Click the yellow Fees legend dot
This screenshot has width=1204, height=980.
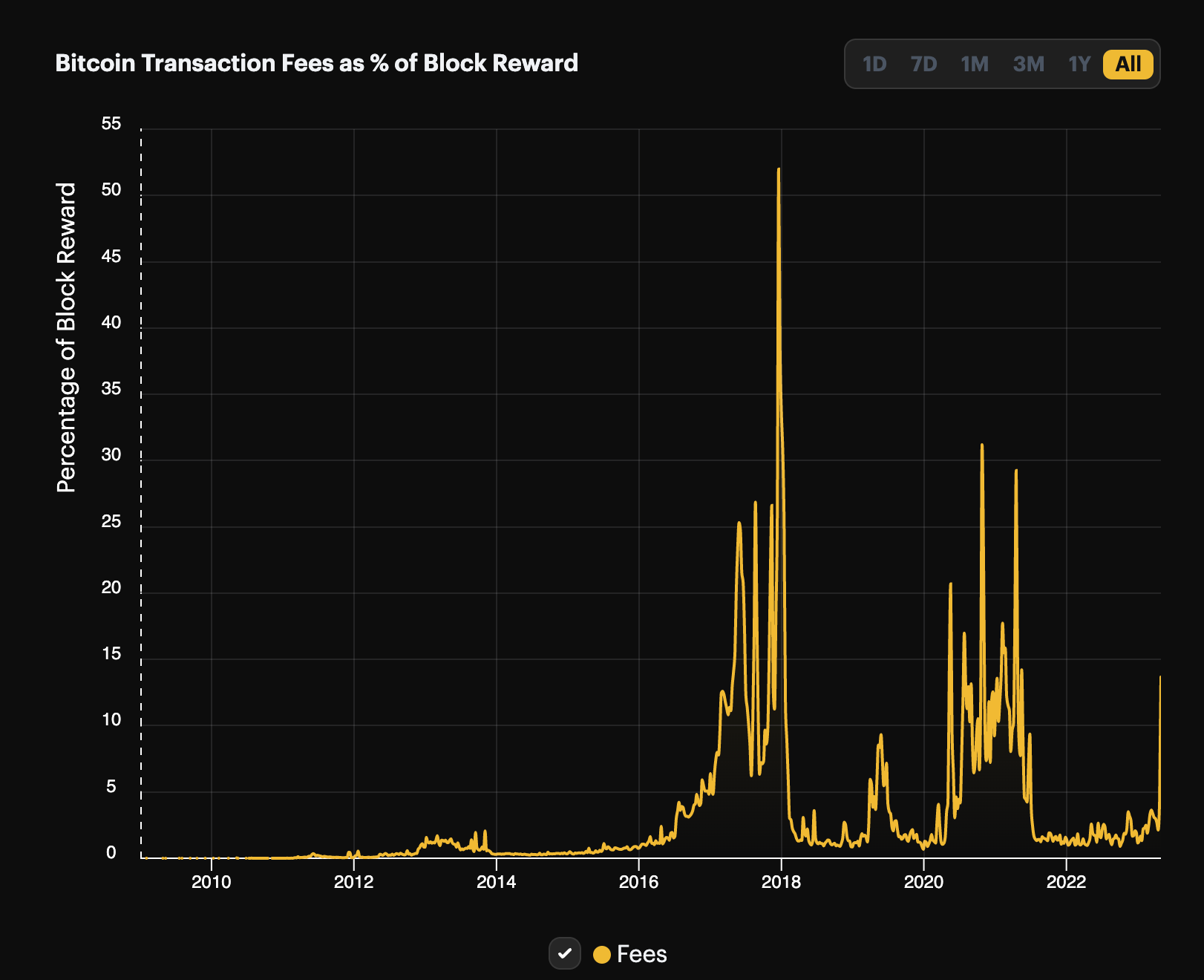603,954
